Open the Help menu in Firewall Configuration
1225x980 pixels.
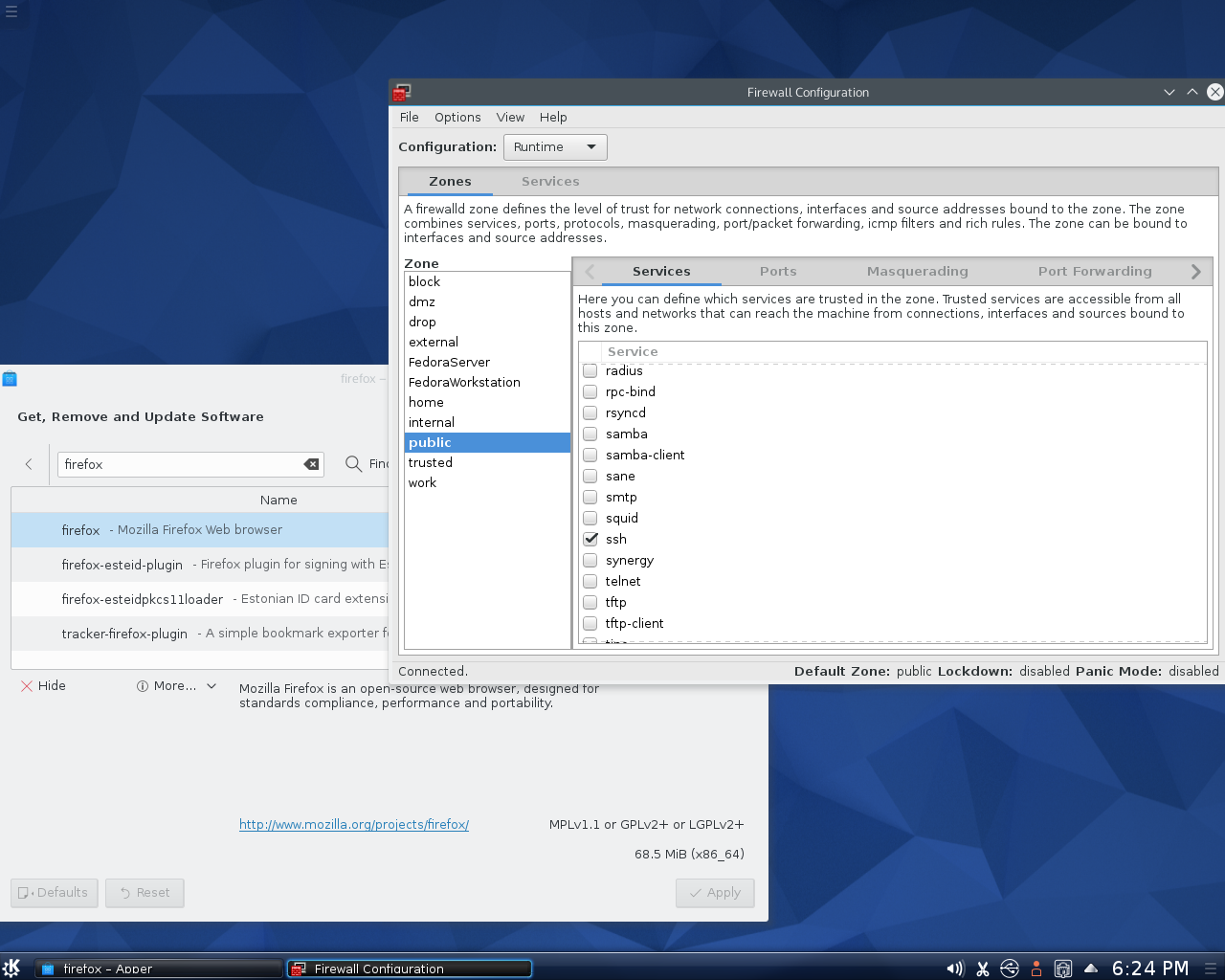[x=553, y=117]
